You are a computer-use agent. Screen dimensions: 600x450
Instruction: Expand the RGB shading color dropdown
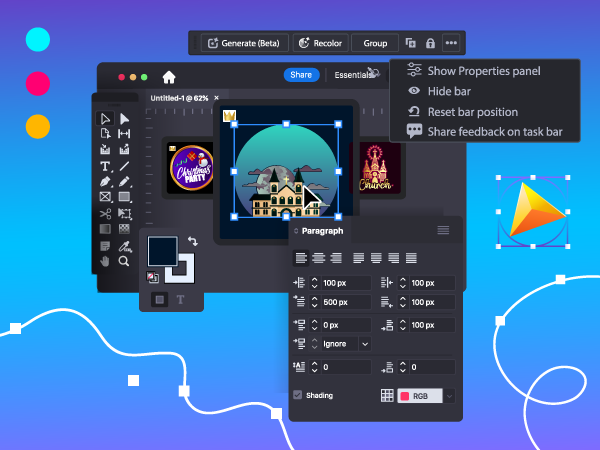tap(448, 396)
